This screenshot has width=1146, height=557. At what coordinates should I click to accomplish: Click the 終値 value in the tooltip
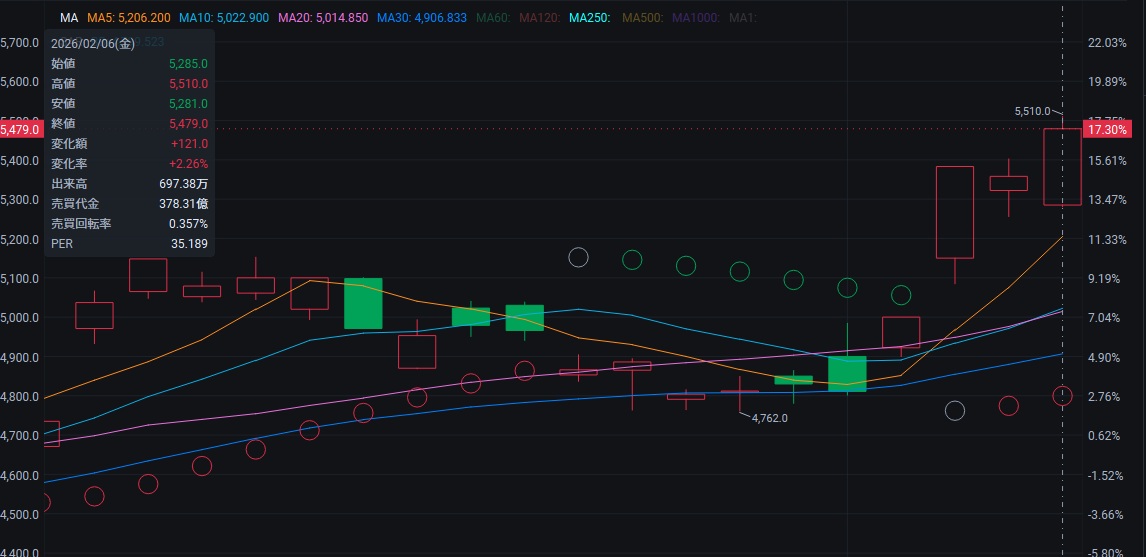coord(188,124)
